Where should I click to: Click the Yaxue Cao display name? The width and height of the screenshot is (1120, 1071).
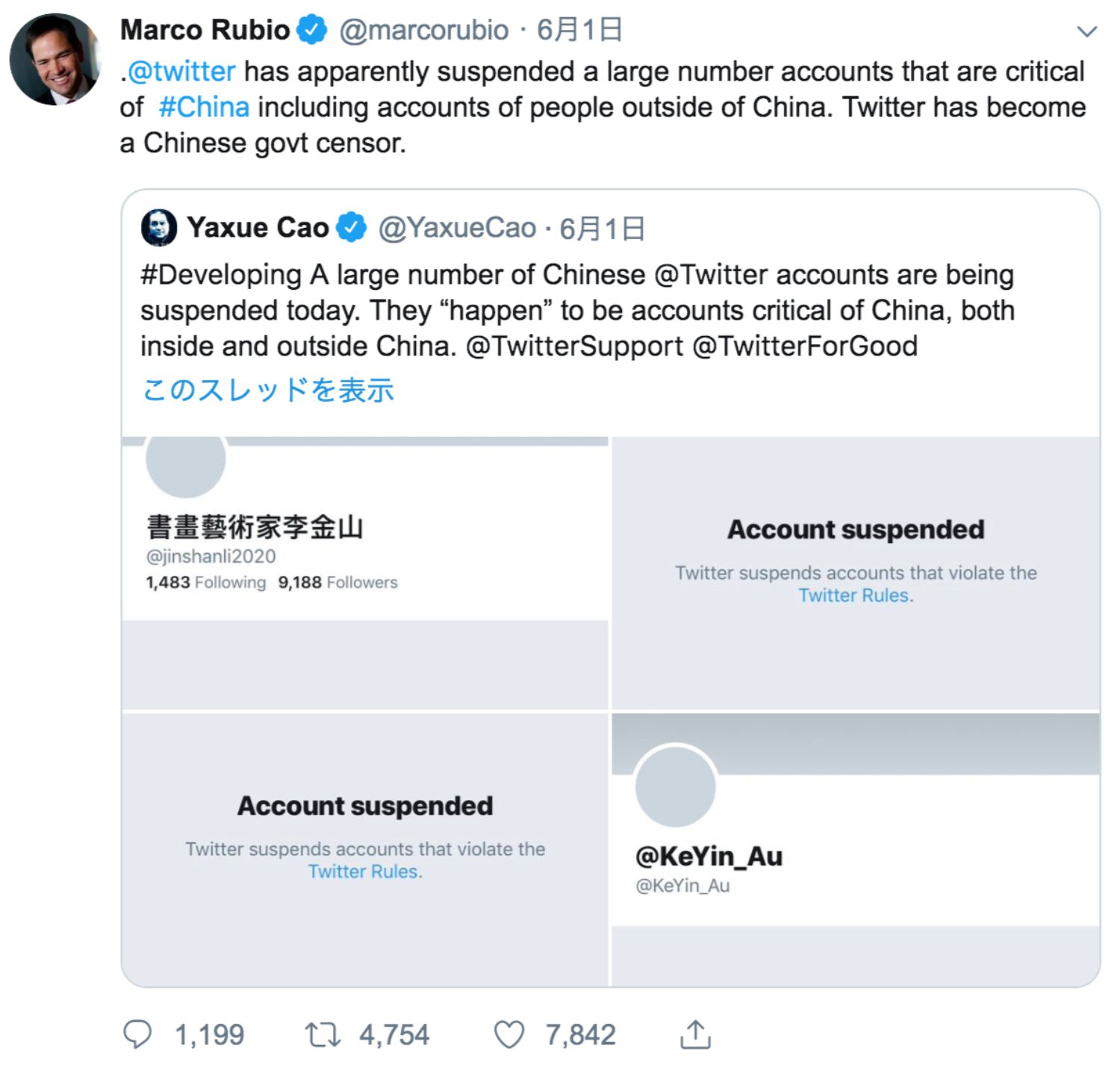[x=258, y=228]
